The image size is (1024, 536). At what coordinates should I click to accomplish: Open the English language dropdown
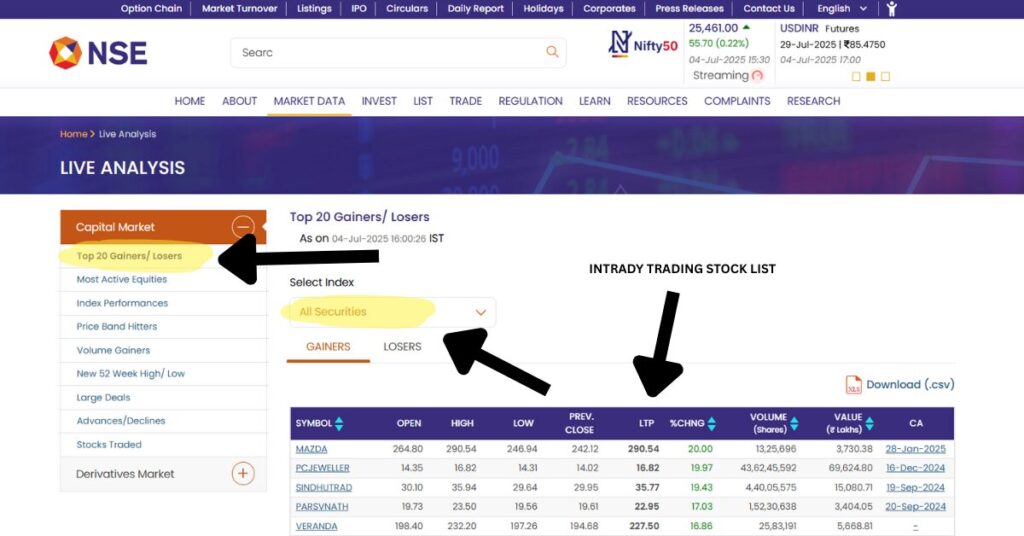coord(842,8)
